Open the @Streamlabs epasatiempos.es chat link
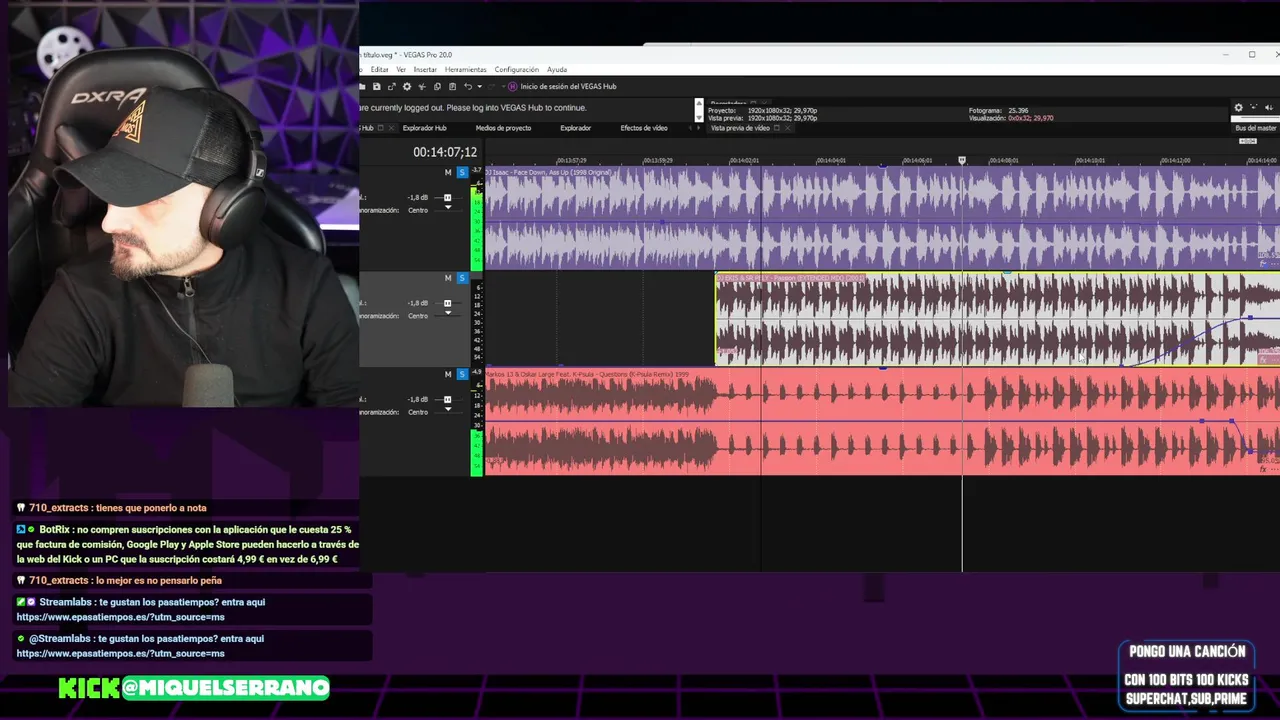 [x=120, y=653]
